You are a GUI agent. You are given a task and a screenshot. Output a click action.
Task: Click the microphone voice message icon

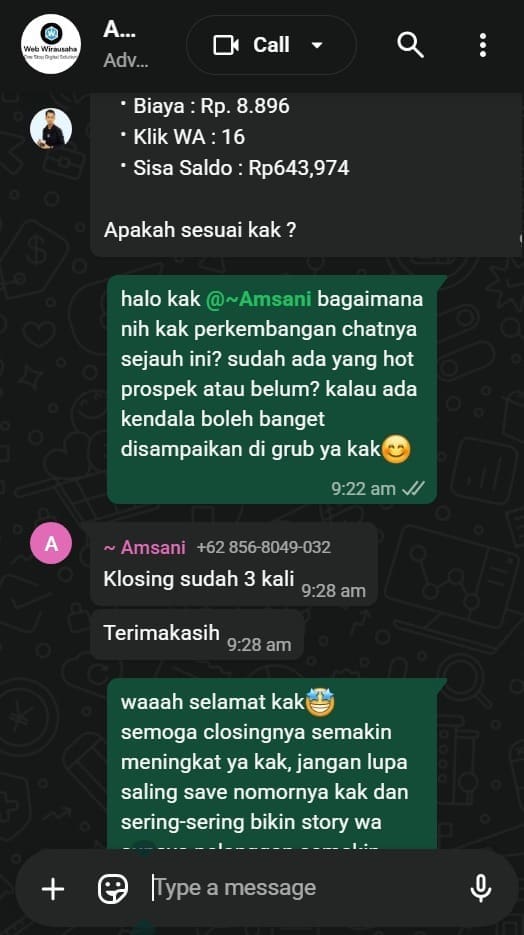click(480, 889)
